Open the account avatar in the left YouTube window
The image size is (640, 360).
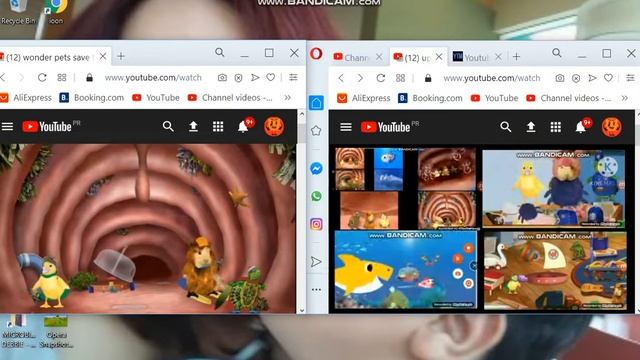(274, 127)
